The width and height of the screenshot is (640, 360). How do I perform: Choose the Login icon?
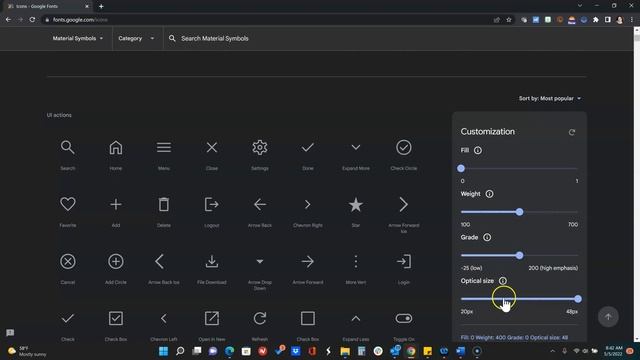point(404,261)
